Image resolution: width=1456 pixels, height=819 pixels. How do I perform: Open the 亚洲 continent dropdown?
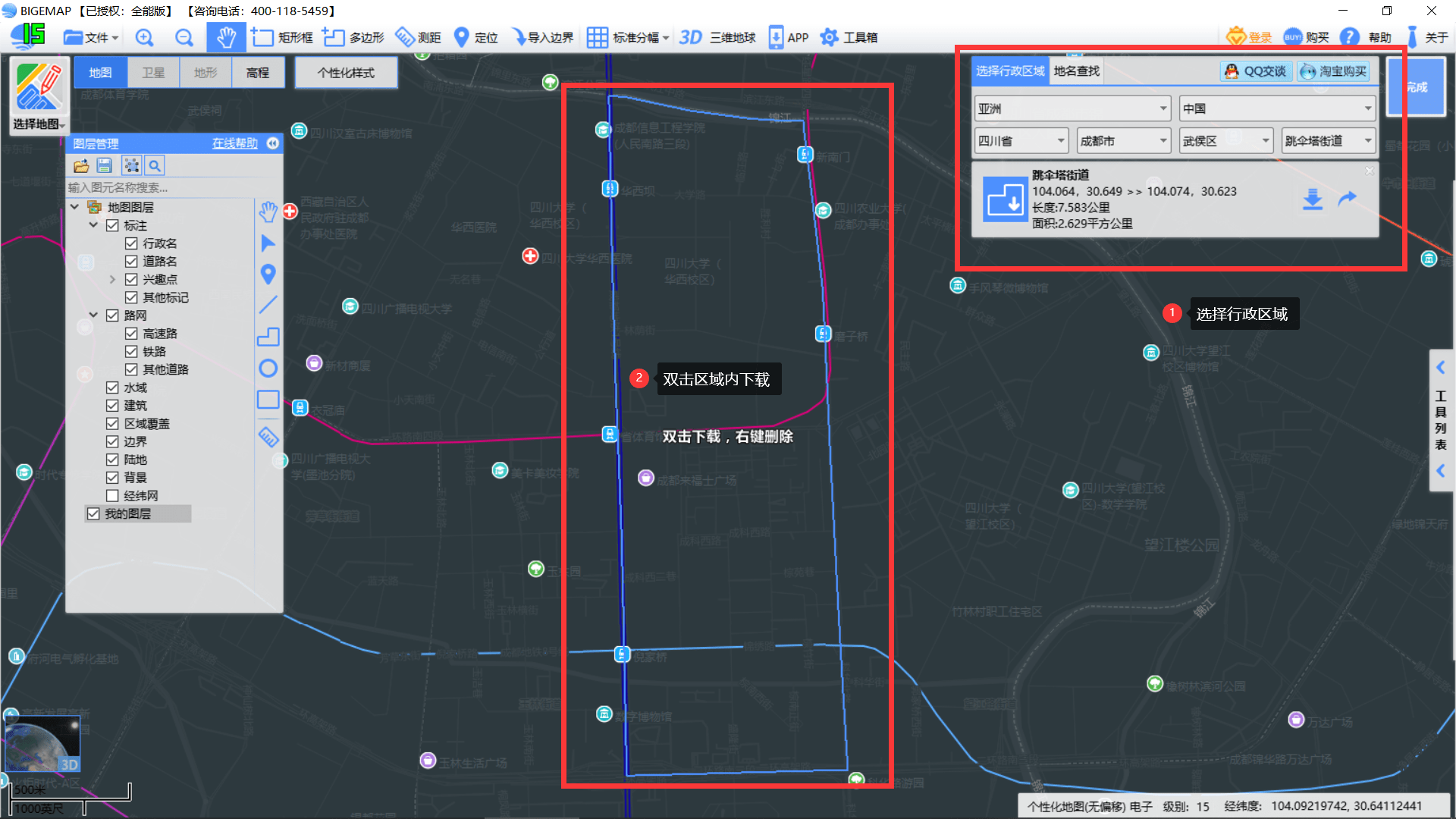(1072, 108)
